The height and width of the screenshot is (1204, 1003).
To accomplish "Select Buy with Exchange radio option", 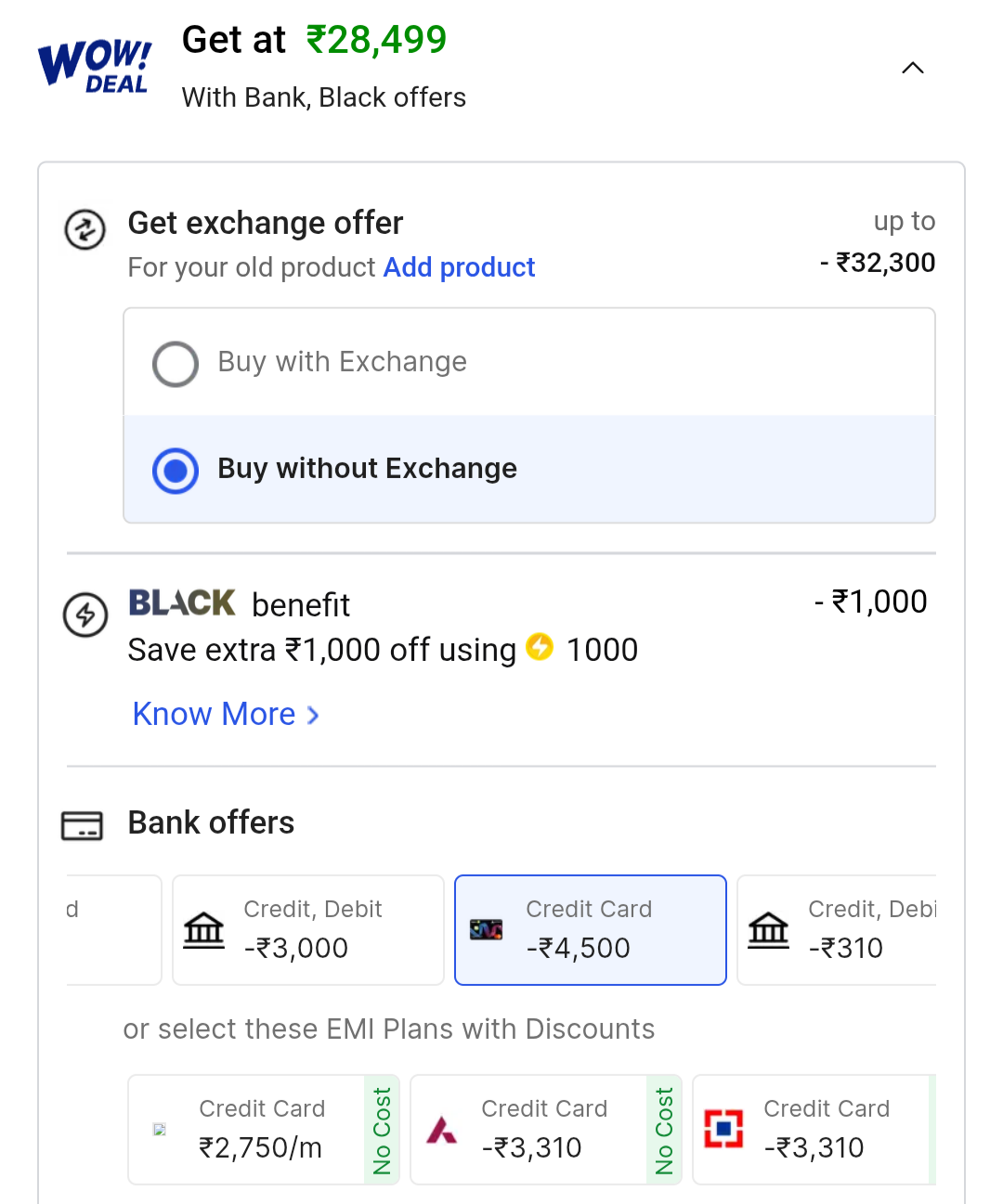I will 176,363.
